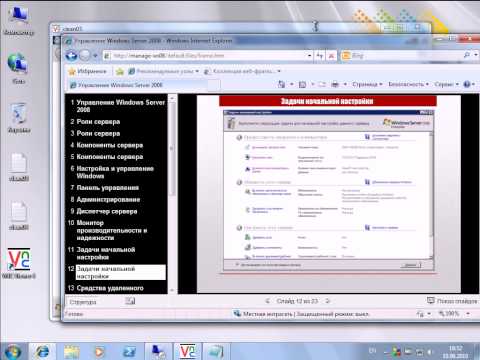
Task: Click the Структура outline button
Action: click(83, 302)
